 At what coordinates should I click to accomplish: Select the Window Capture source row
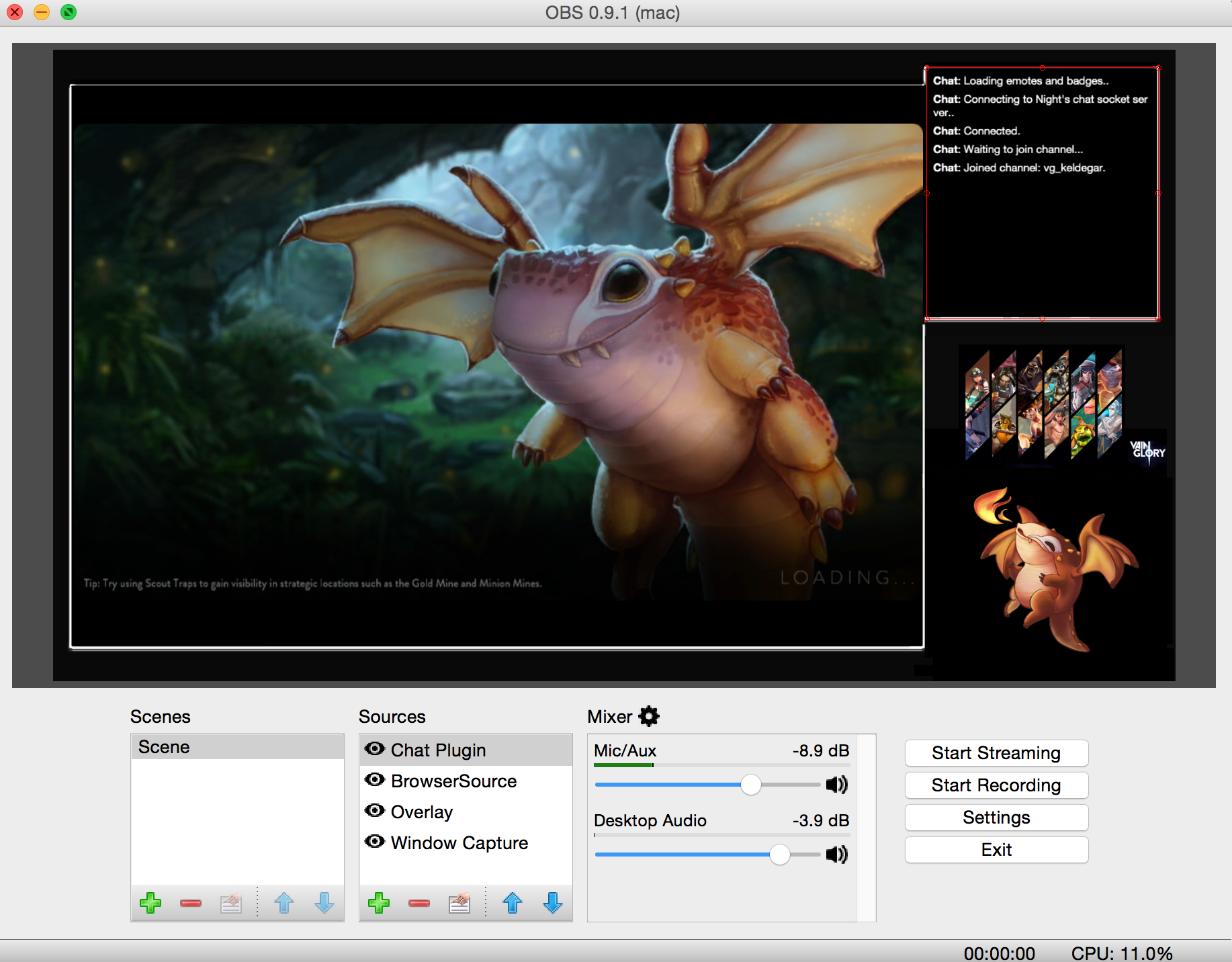coord(466,842)
